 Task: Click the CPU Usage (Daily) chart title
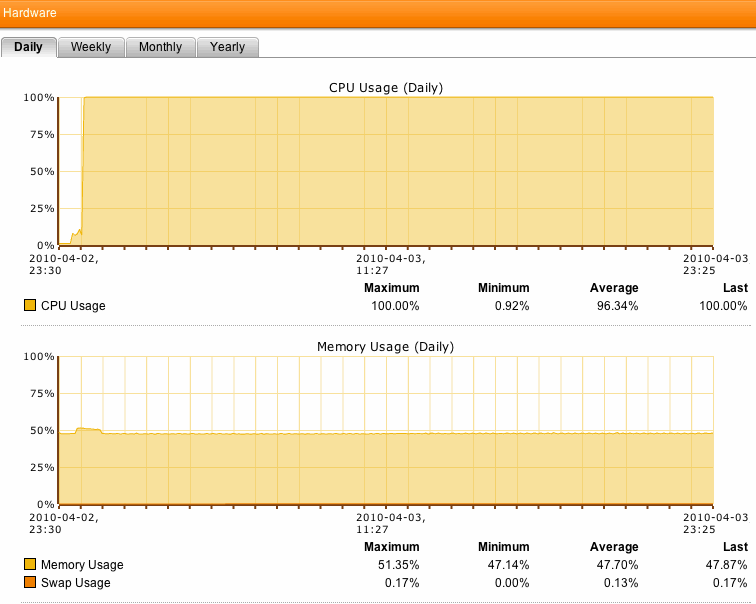(386, 88)
